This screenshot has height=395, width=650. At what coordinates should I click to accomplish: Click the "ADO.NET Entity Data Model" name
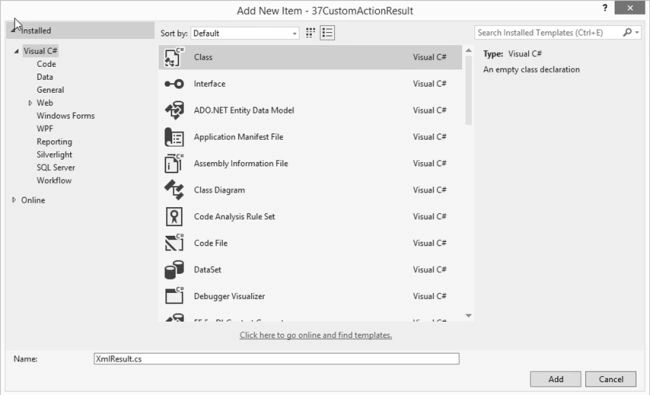(244, 110)
